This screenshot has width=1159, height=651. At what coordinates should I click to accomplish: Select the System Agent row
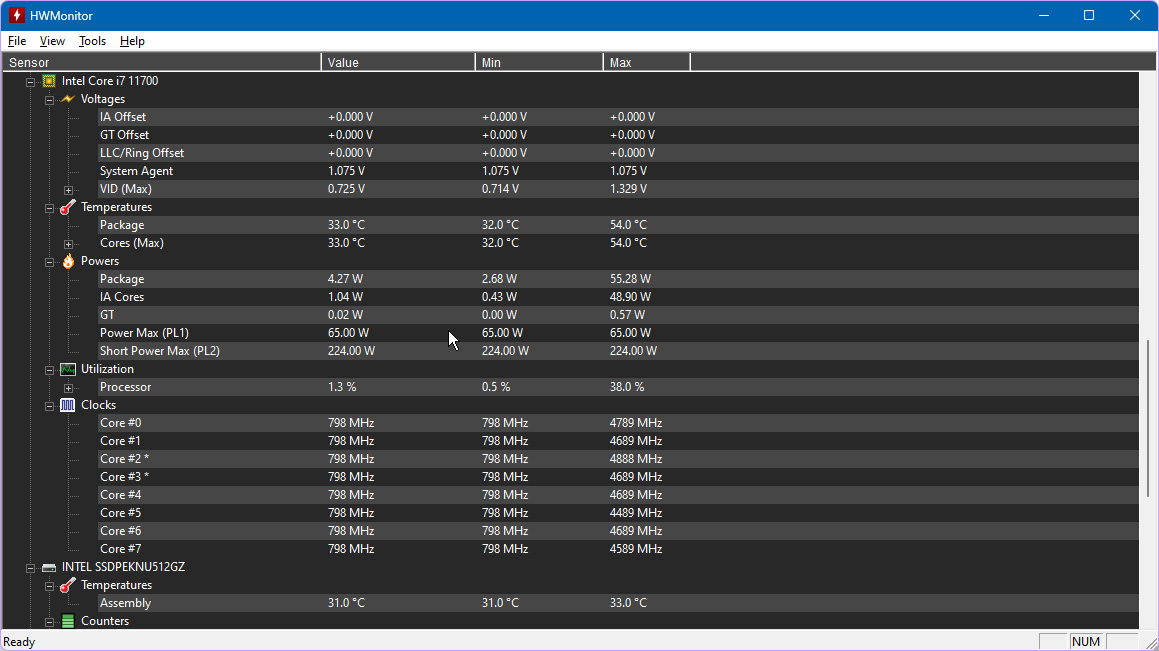pyautogui.click(x=619, y=171)
